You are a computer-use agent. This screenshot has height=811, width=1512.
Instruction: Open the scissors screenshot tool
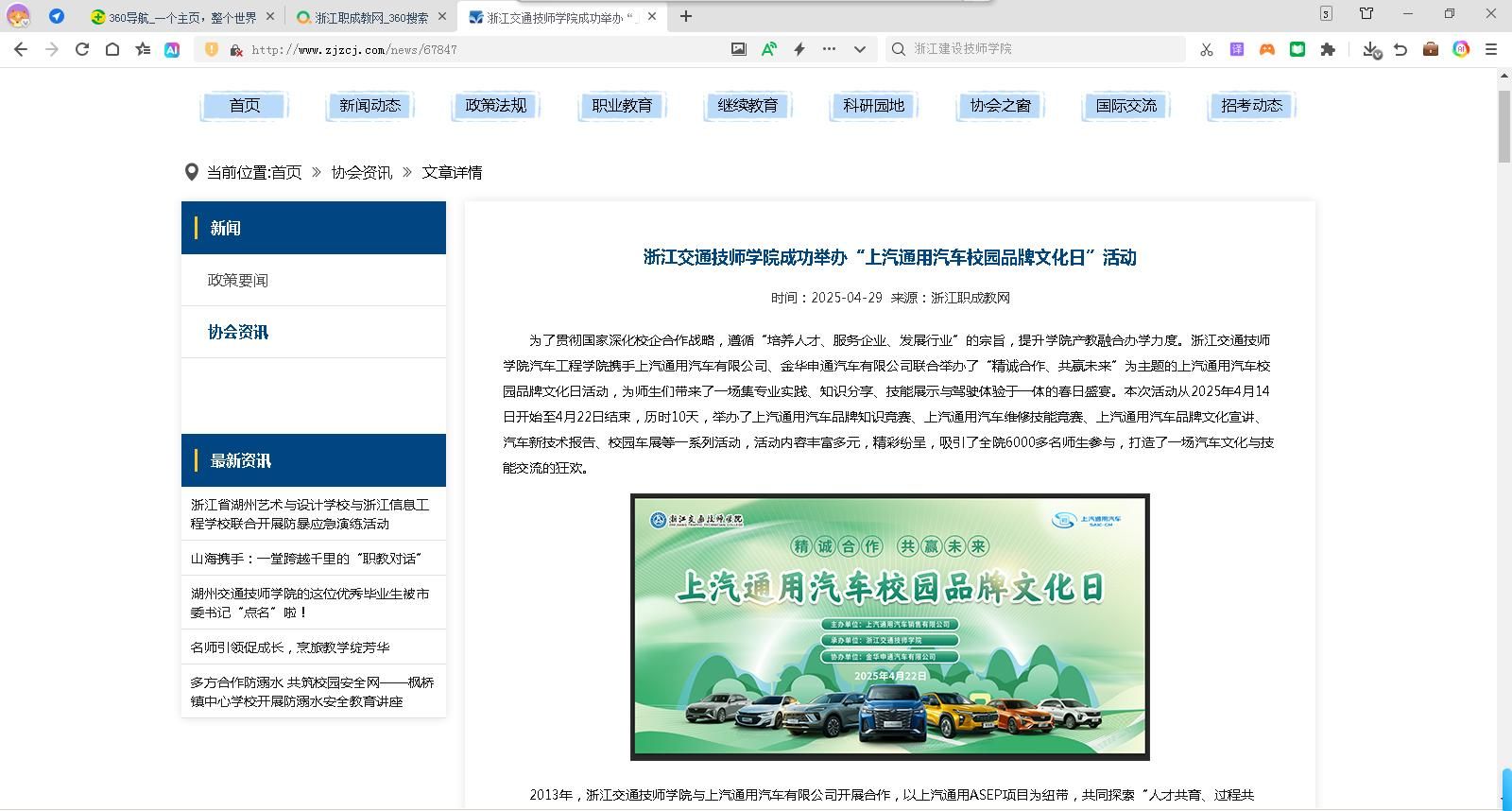(x=1207, y=49)
